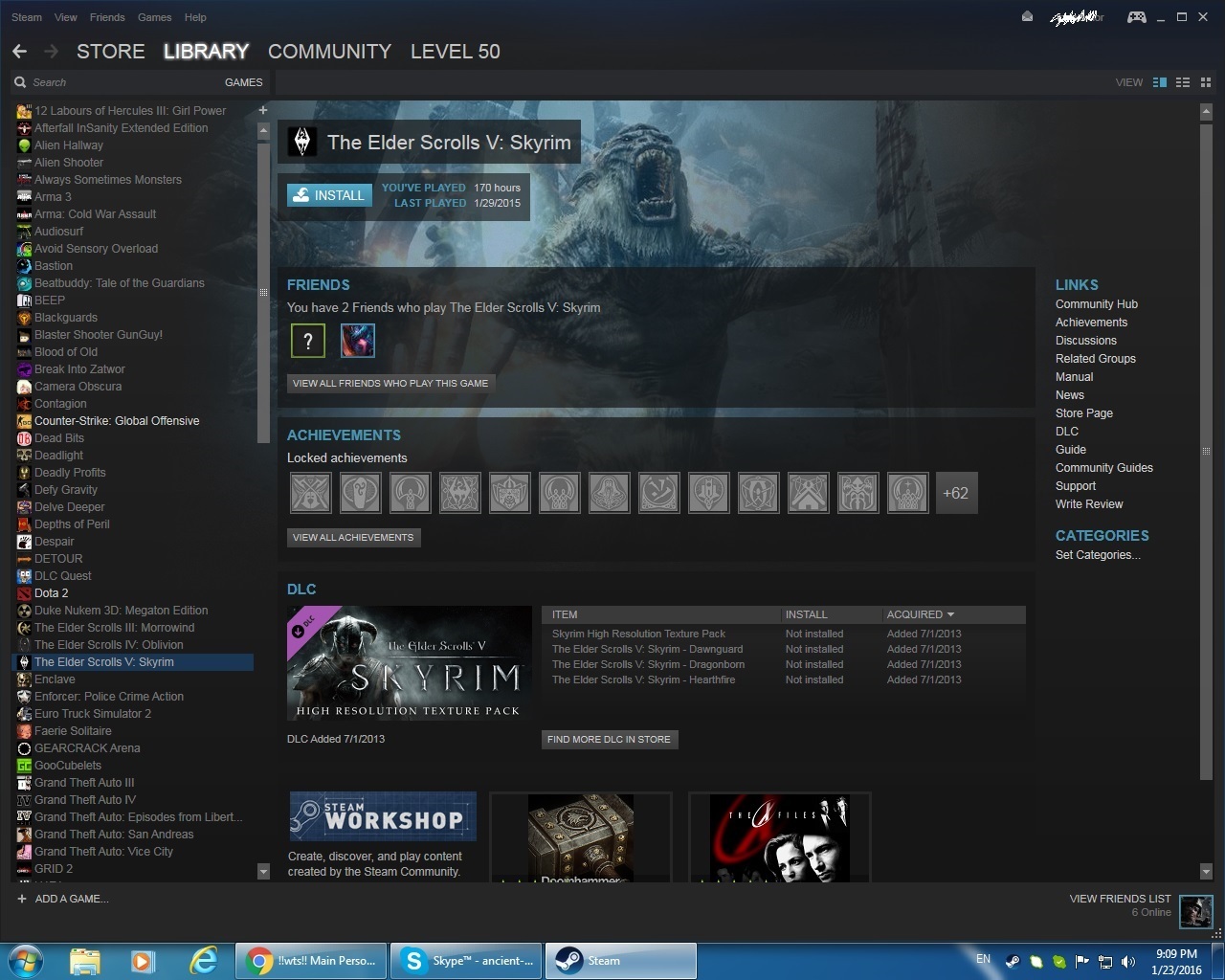The height and width of the screenshot is (980, 1225).
Task: Open the Games menu
Action: tap(154, 17)
